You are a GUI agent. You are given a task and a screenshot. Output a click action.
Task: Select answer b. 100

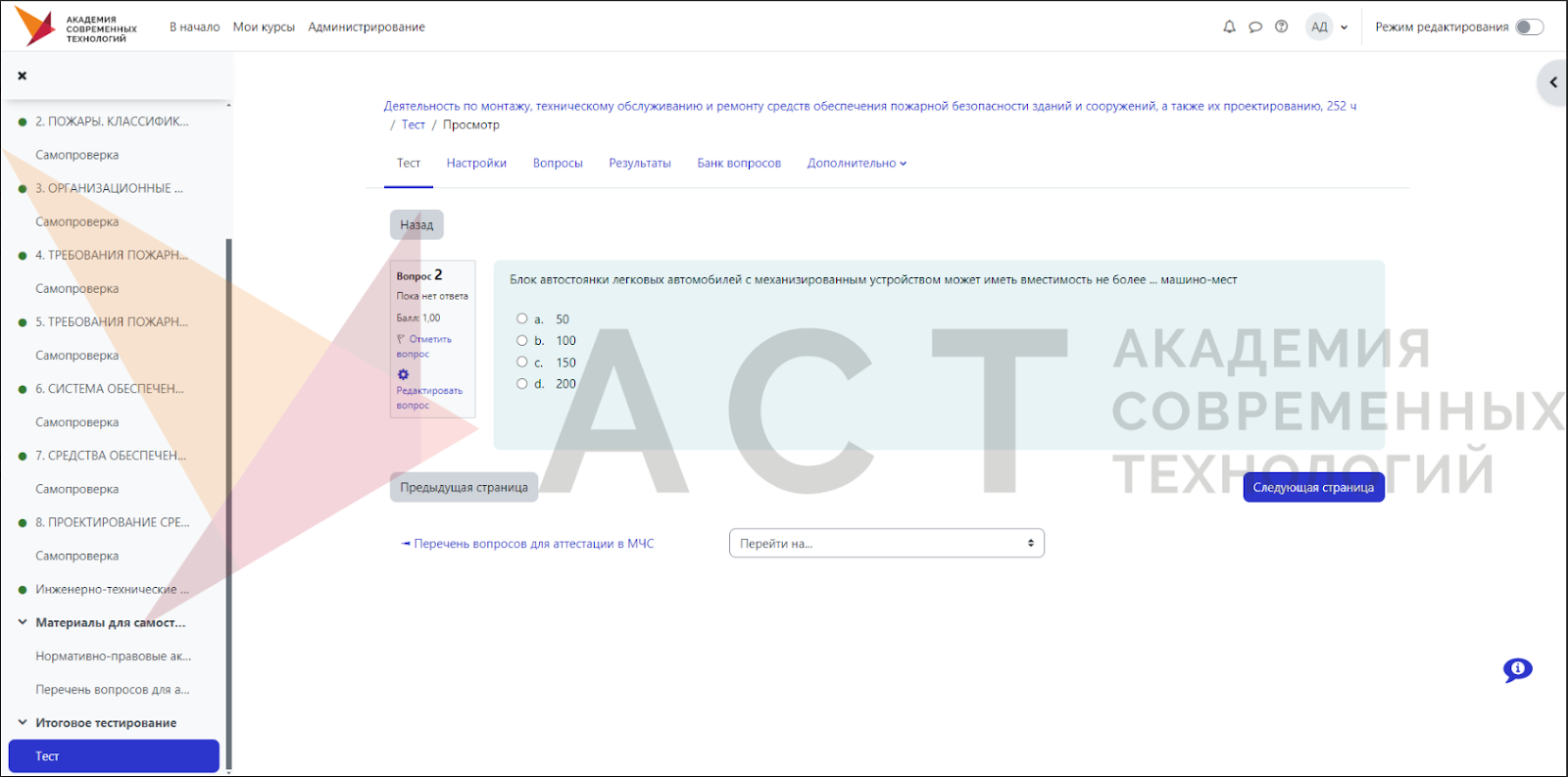click(522, 340)
